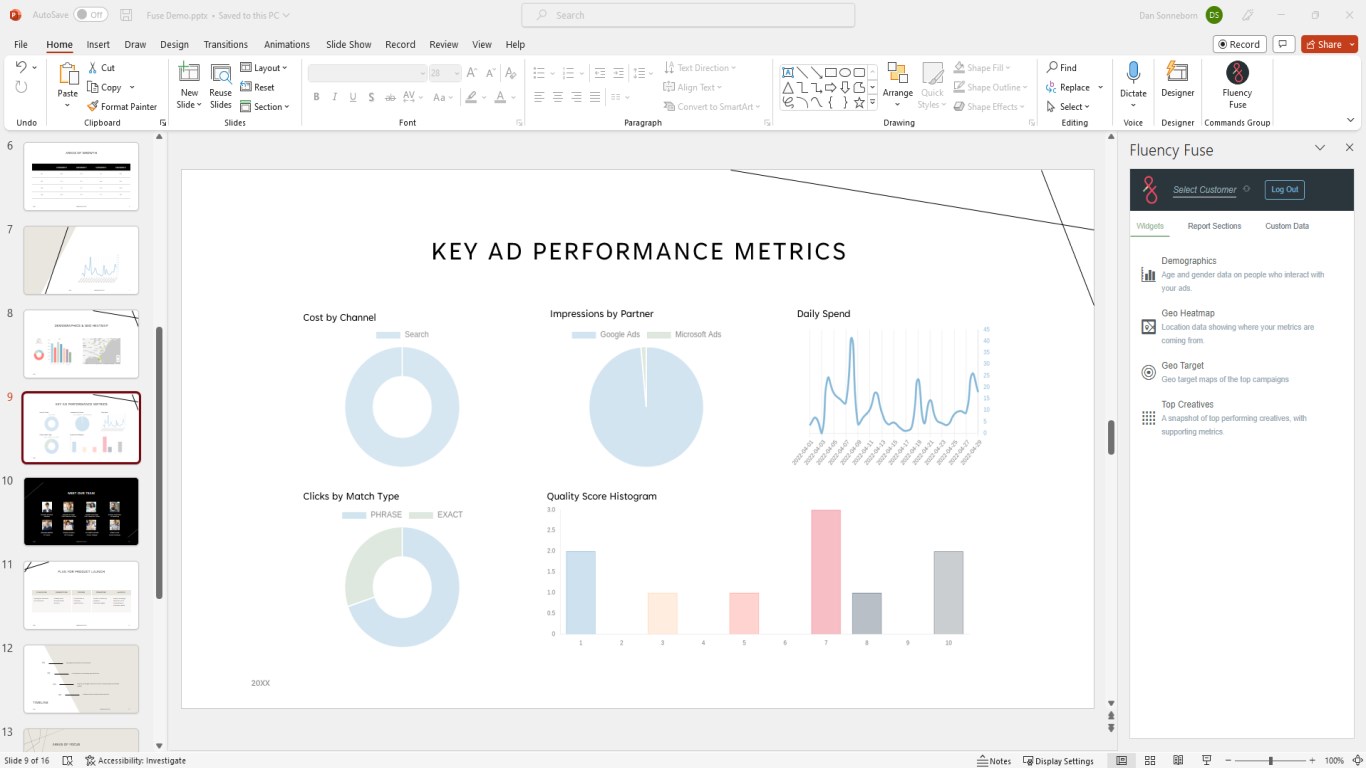Click the Undo arrow
The height and width of the screenshot is (768, 1366).
tap(21, 67)
